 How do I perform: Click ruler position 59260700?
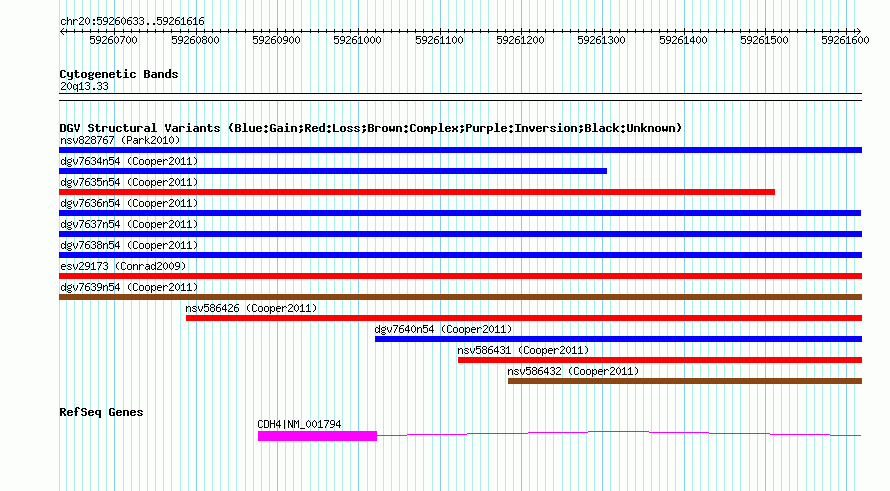[x=114, y=40]
